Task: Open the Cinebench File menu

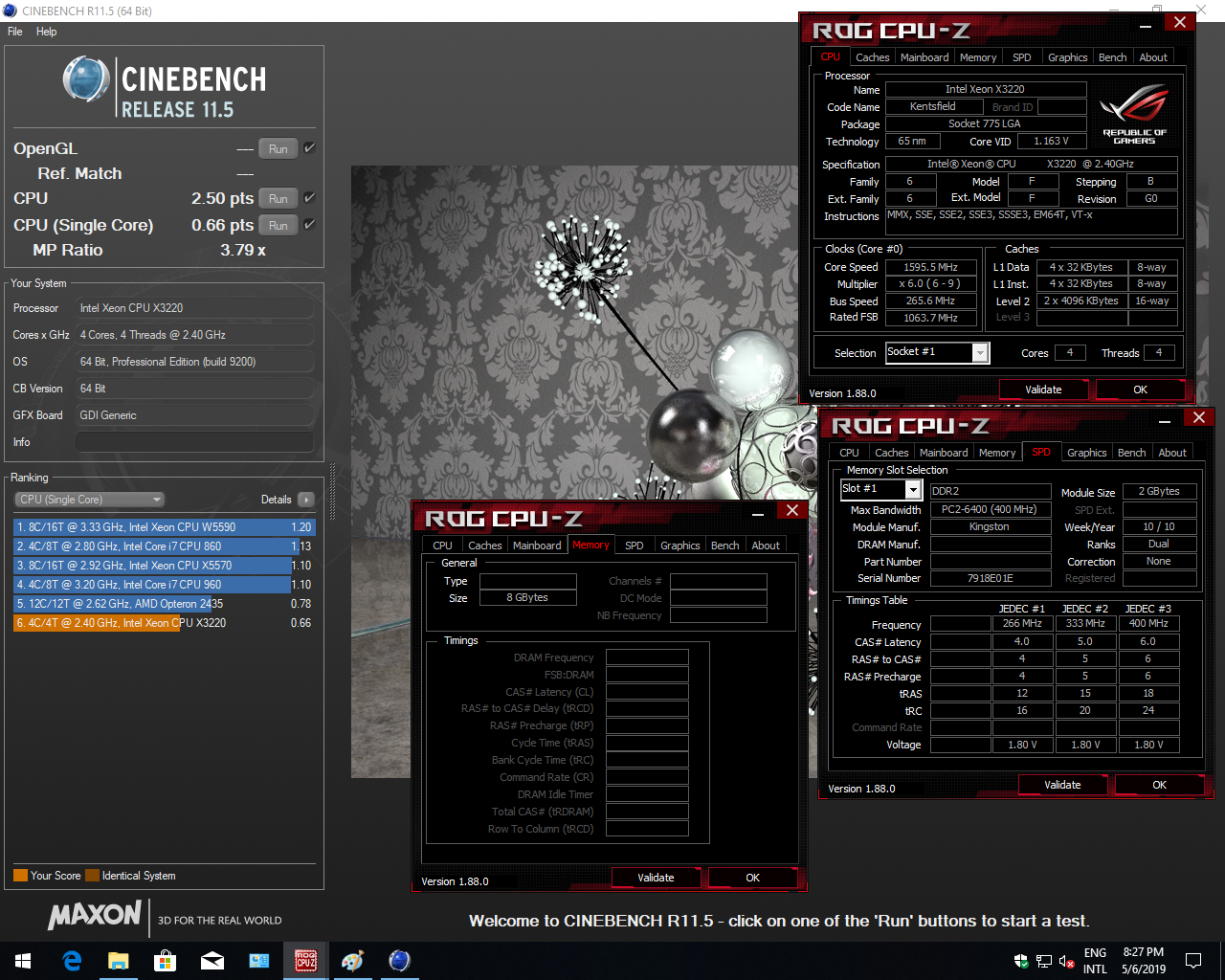Action: 15,32
